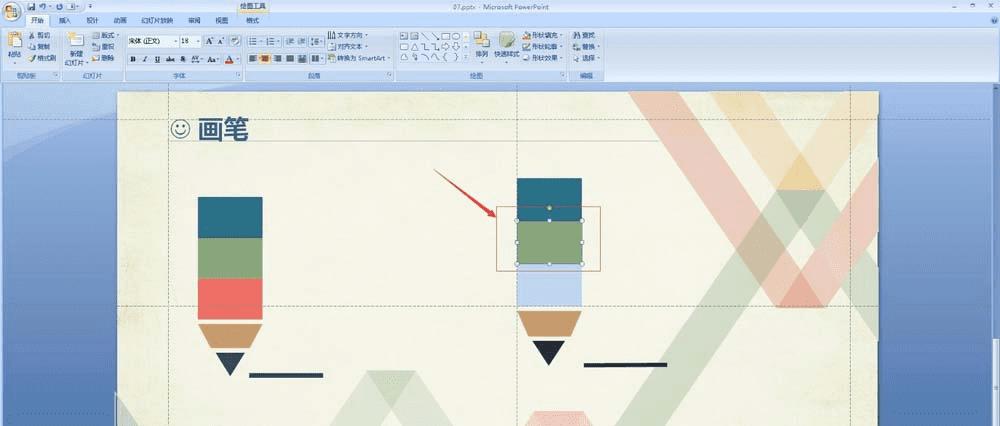
Task: Open the font size 18 dropdown
Action: coord(198,41)
